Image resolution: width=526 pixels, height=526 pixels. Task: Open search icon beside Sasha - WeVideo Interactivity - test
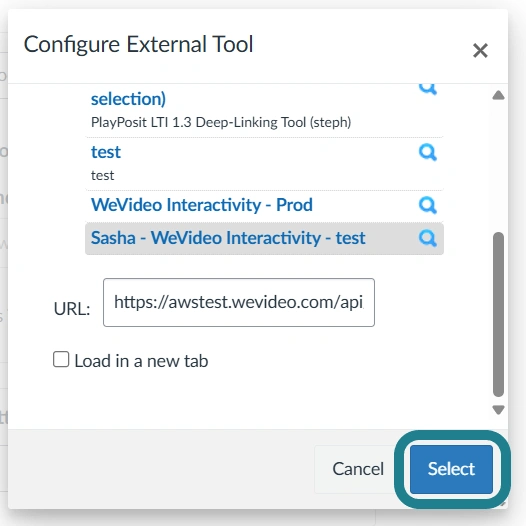click(428, 238)
